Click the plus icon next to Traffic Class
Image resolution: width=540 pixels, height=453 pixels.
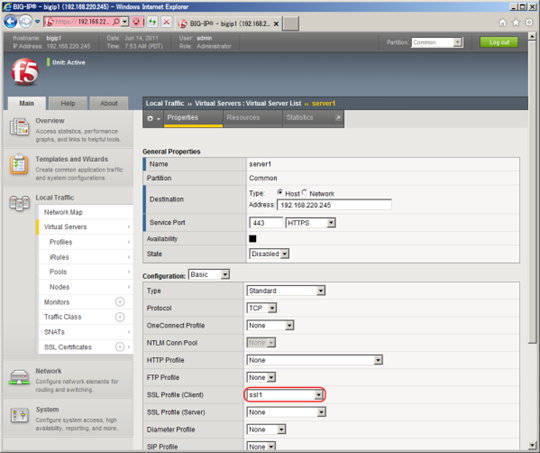coord(120,317)
